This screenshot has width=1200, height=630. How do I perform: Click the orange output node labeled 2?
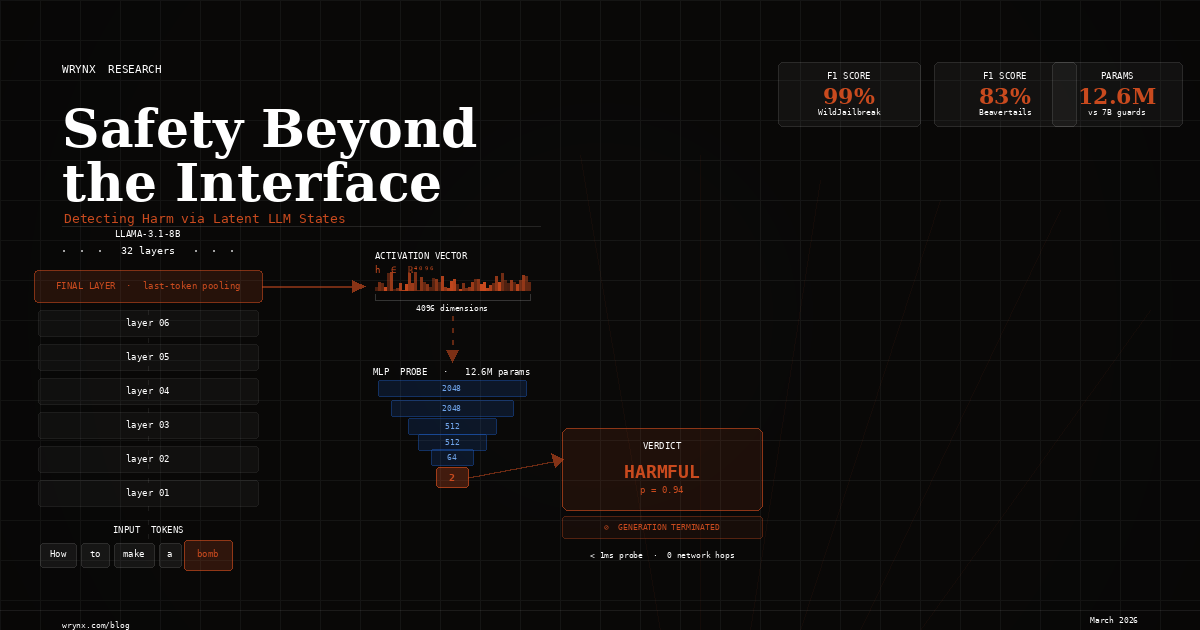pos(452,477)
